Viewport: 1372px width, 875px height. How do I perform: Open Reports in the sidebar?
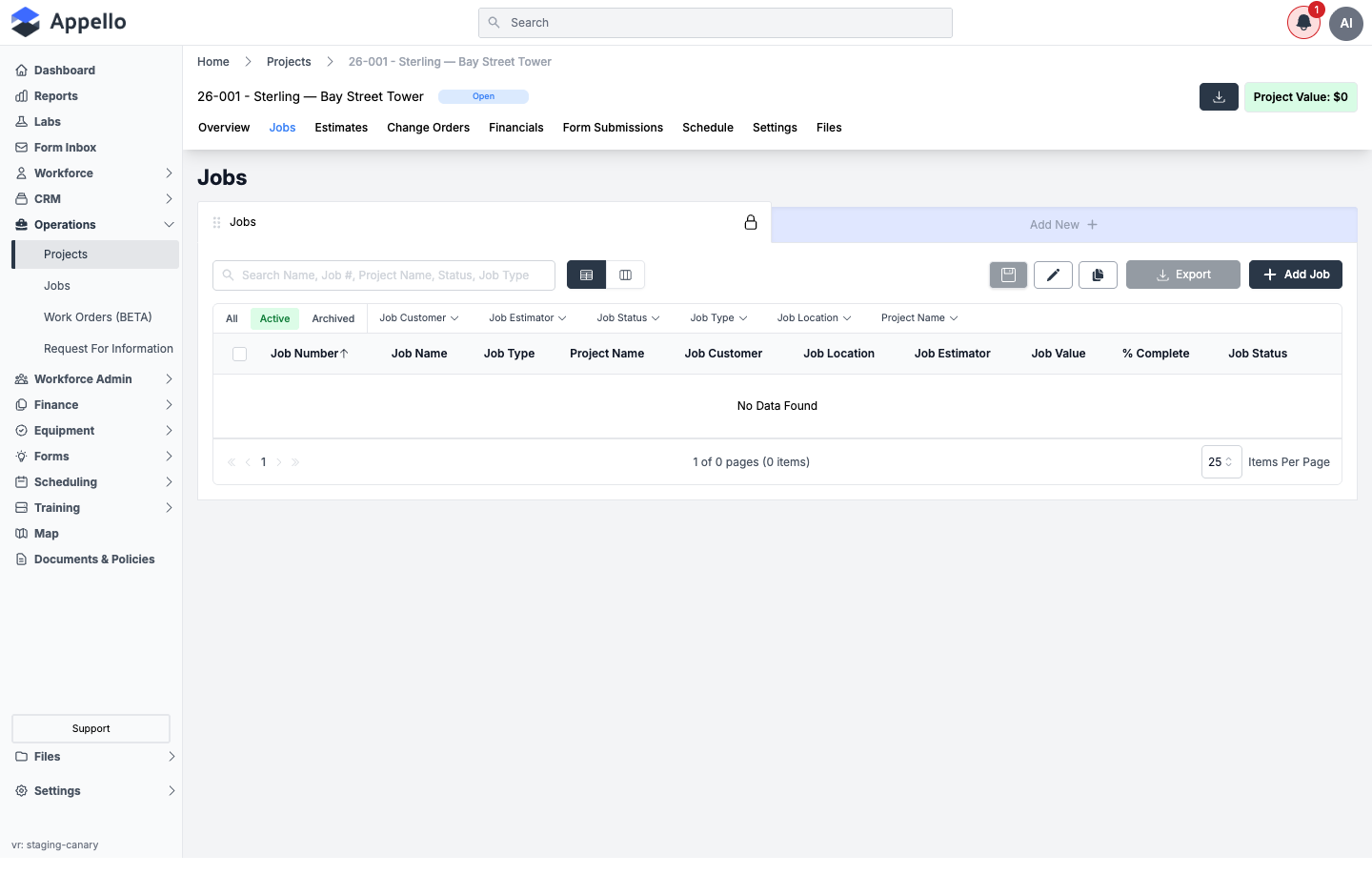[56, 96]
